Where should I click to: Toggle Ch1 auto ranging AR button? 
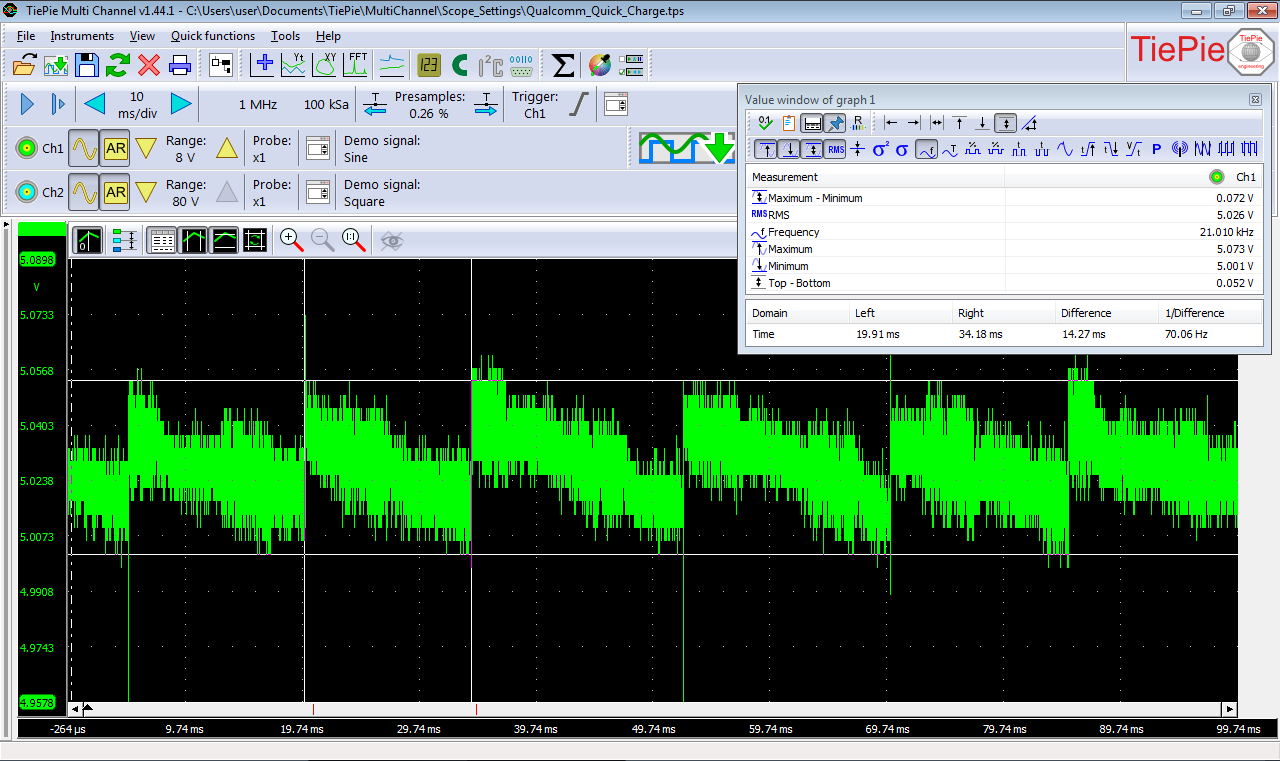point(115,148)
